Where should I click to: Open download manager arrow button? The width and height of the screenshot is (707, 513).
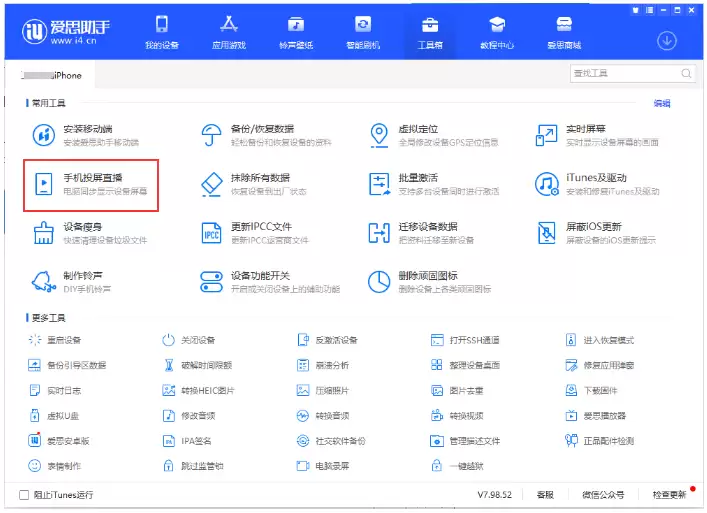click(x=666, y=41)
